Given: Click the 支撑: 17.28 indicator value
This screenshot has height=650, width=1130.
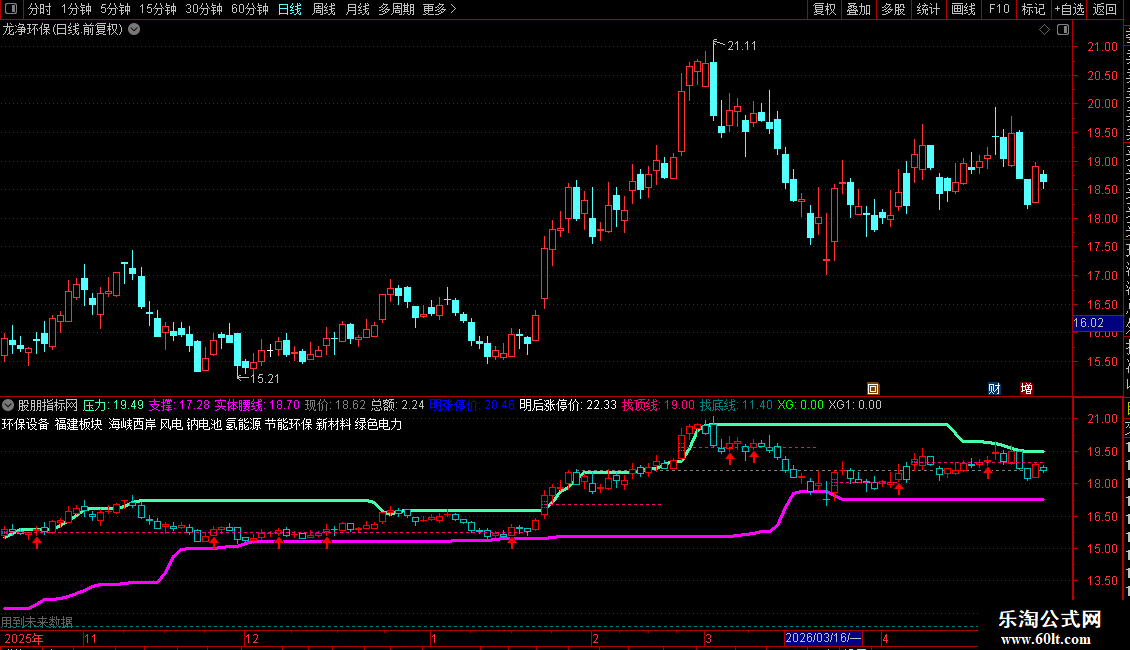Looking at the screenshot, I should pyautogui.click(x=179, y=405).
